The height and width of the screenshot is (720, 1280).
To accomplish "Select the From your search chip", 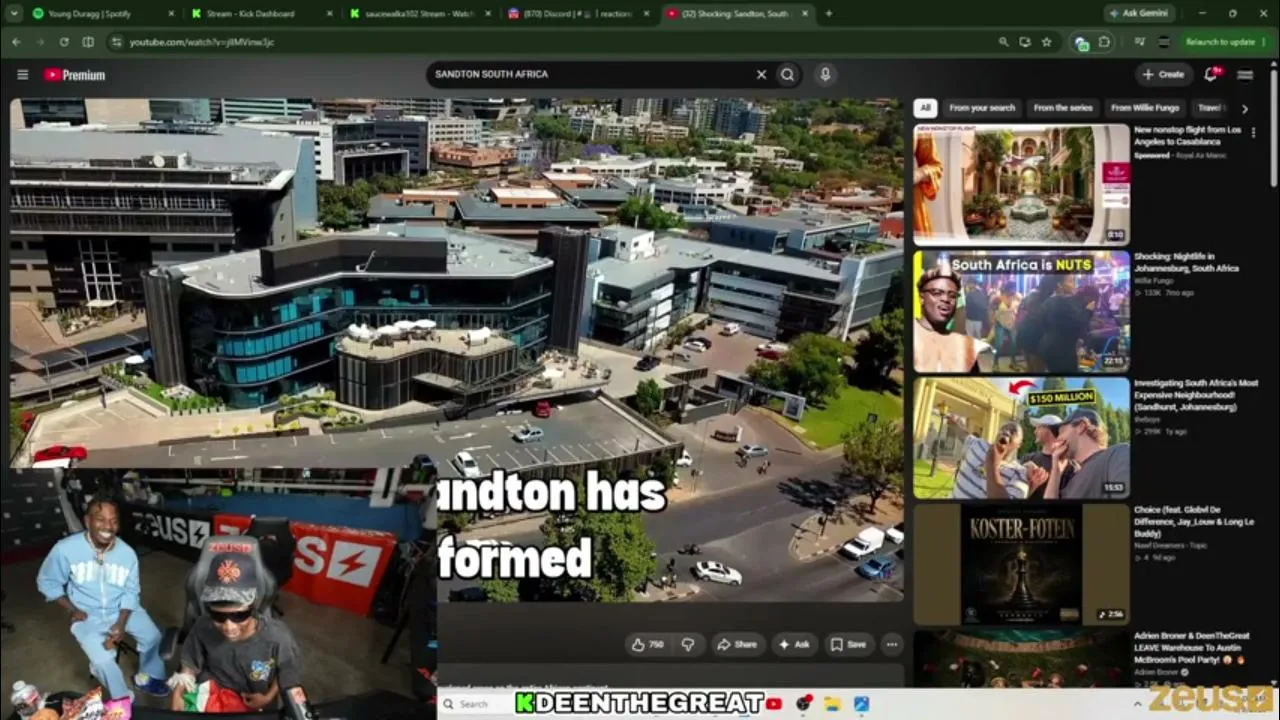I will [x=982, y=108].
